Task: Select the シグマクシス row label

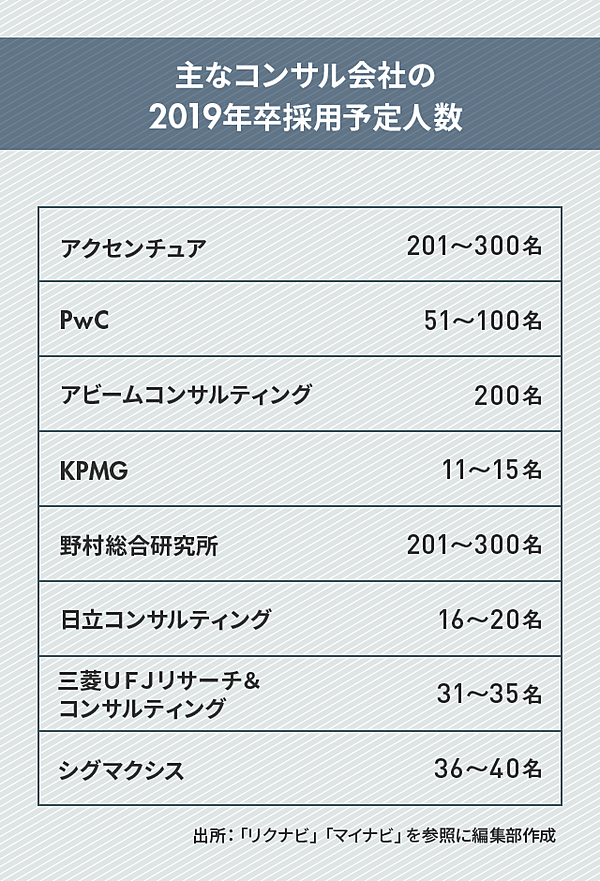Action: [123, 770]
